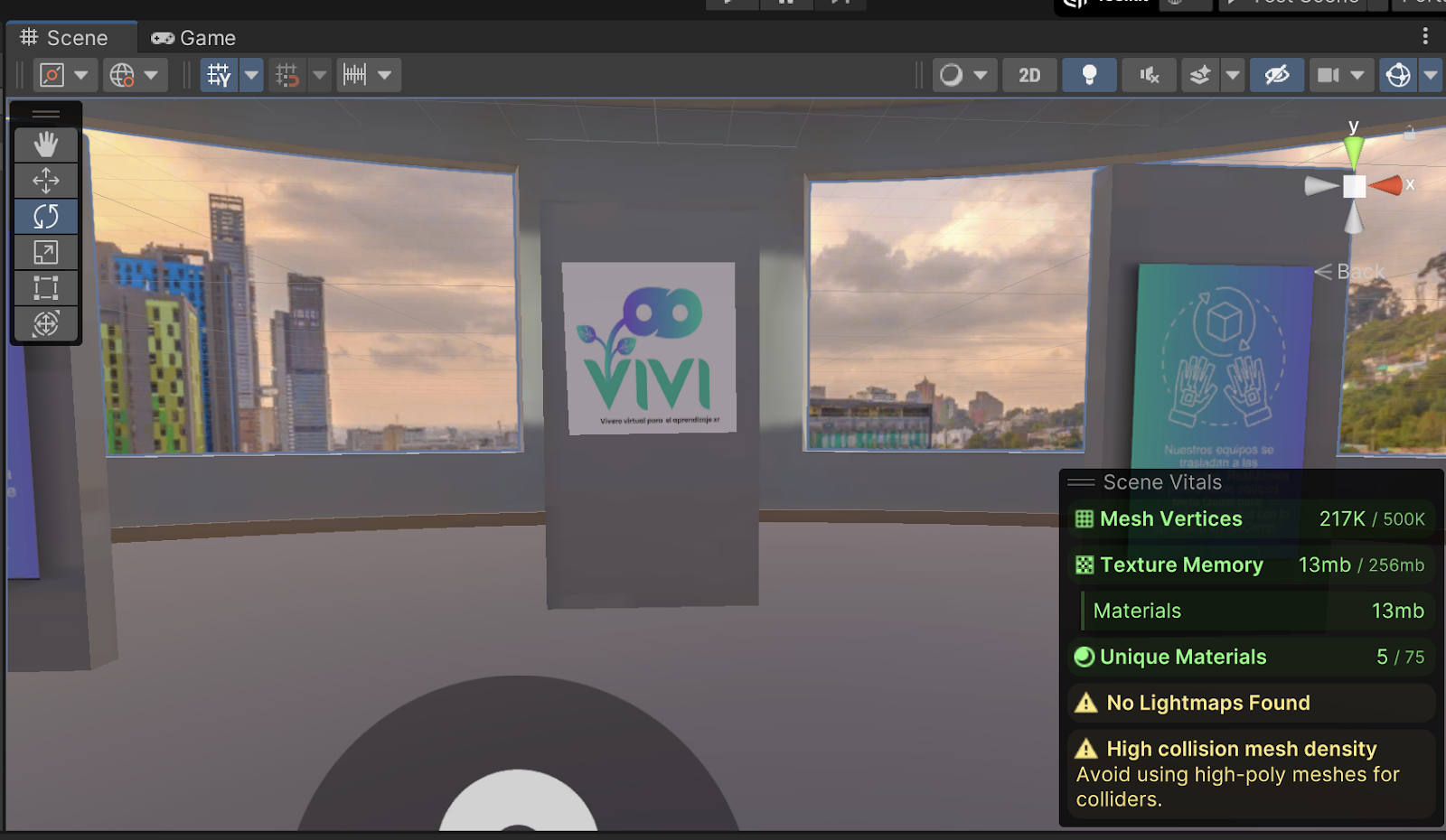The image size is (1446, 840).
Task: Open the camera settings dropdown arrow
Action: pyautogui.click(x=1357, y=75)
